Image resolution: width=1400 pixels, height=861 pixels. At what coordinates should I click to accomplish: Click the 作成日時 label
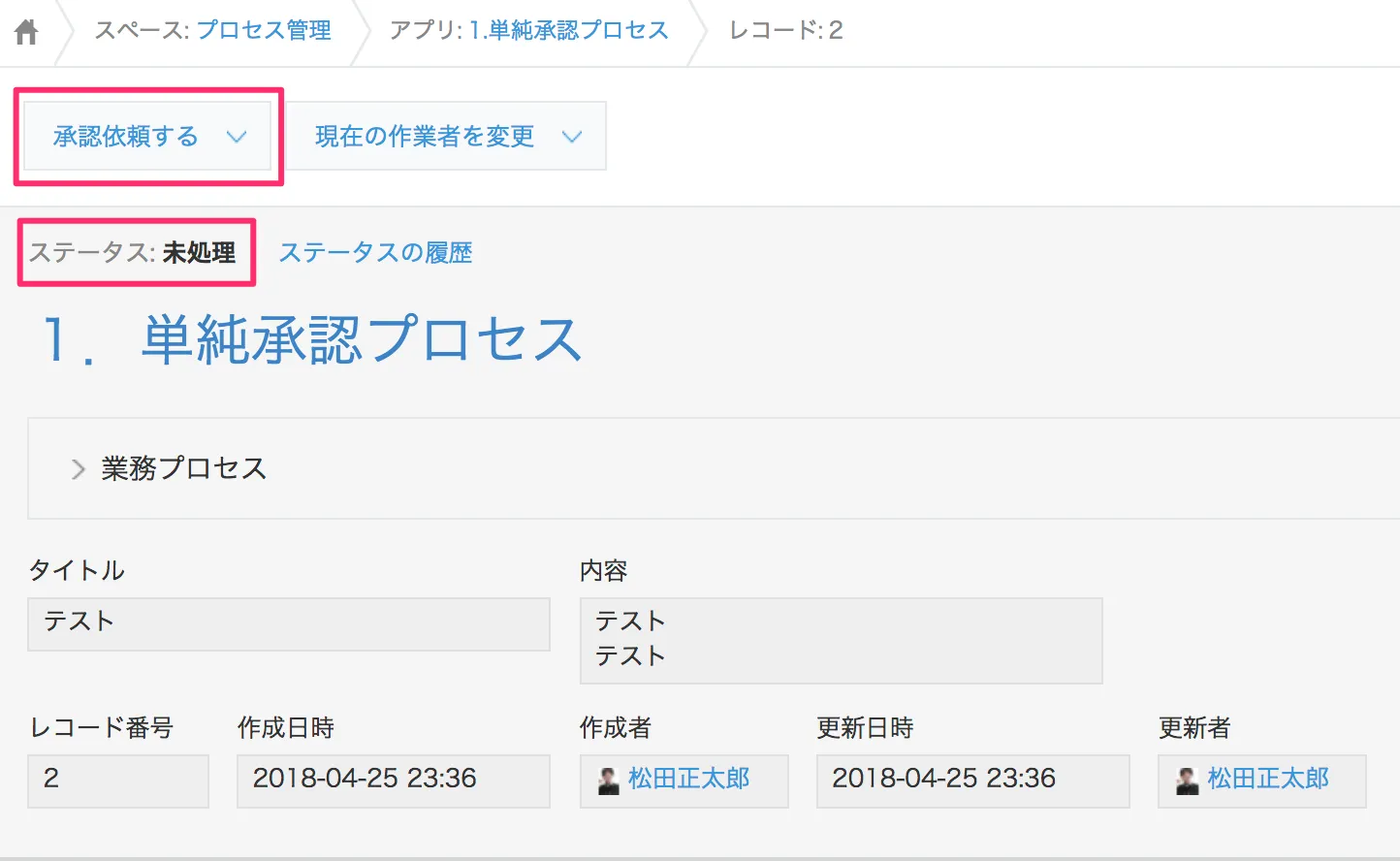pos(286,727)
